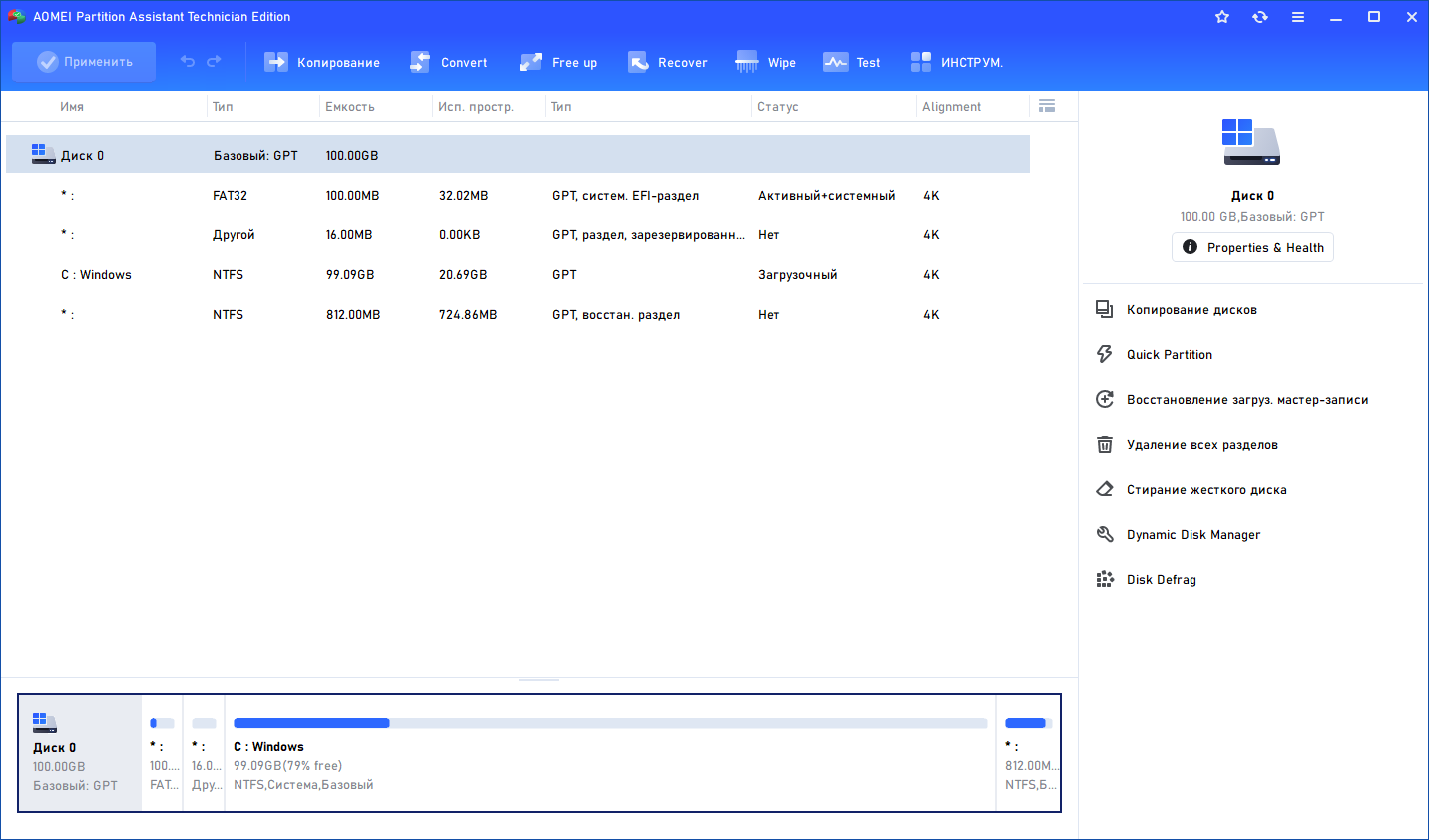The image size is (1429, 840).
Task: Click the Восстановление загруз. мастер-записи icon
Action: 1105,399
